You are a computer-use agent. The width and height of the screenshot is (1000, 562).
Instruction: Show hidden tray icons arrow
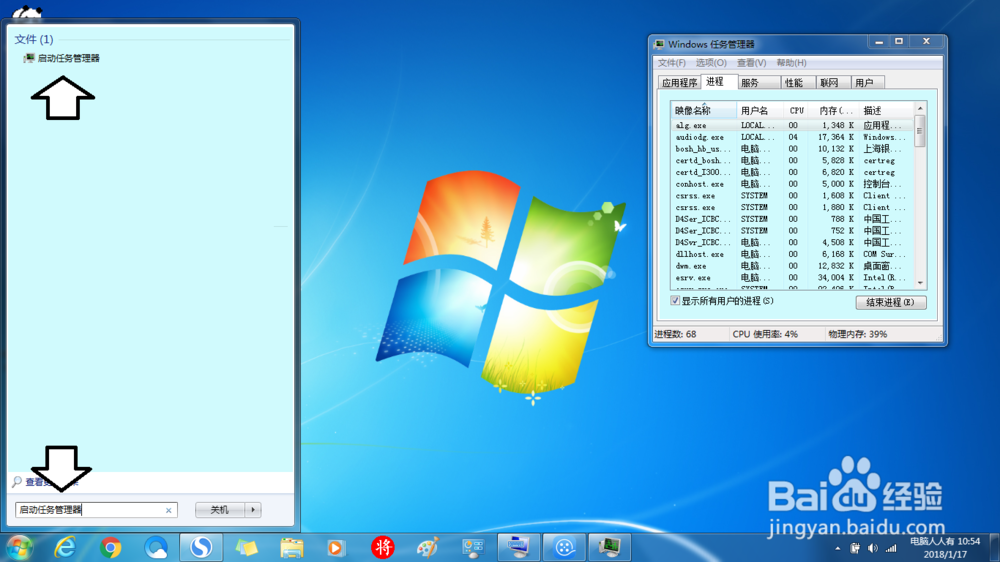point(837,548)
